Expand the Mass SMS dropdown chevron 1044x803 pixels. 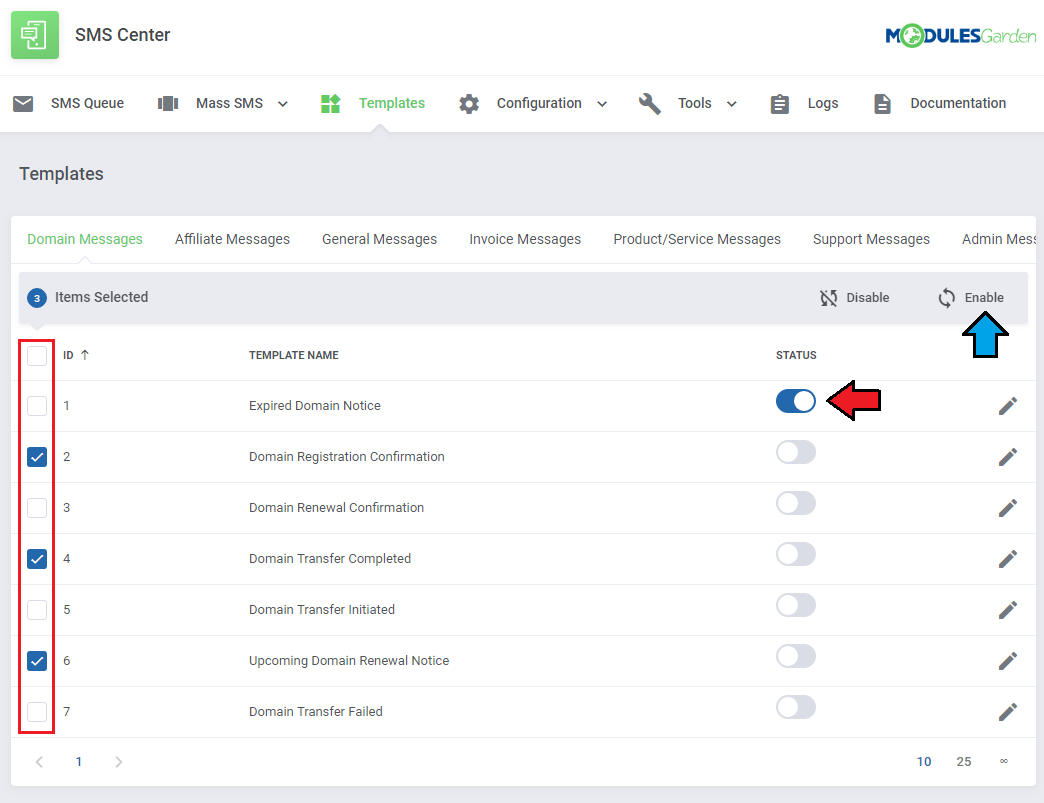[282, 104]
